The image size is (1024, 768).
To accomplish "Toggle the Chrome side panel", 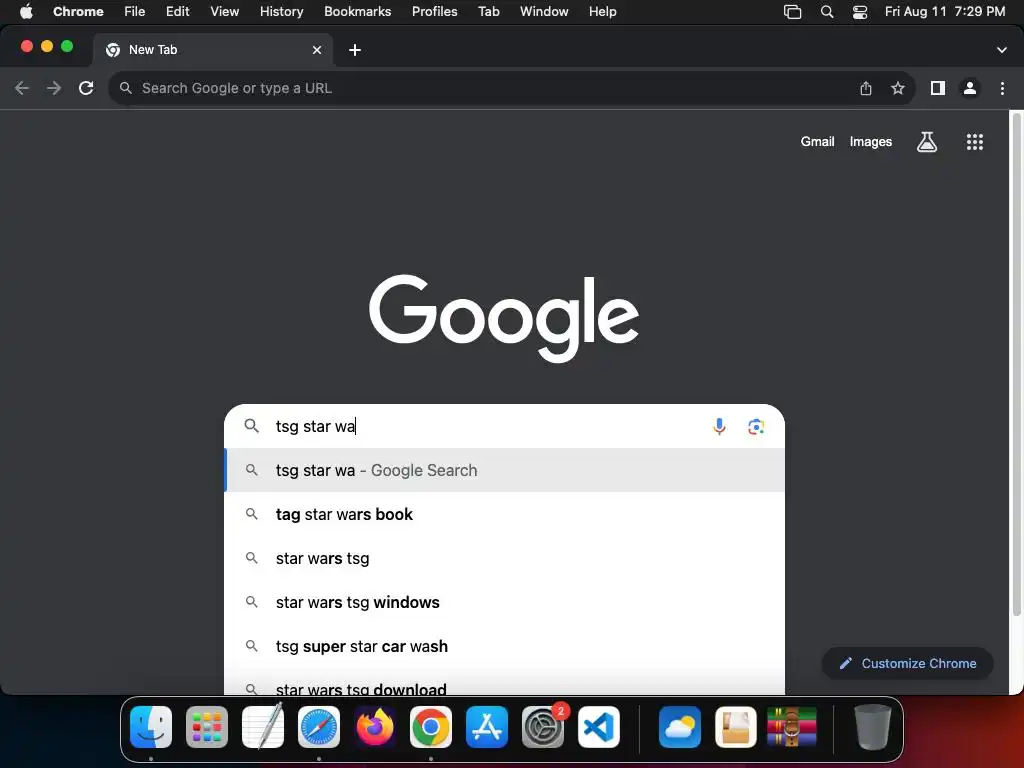I will (938, 88).
